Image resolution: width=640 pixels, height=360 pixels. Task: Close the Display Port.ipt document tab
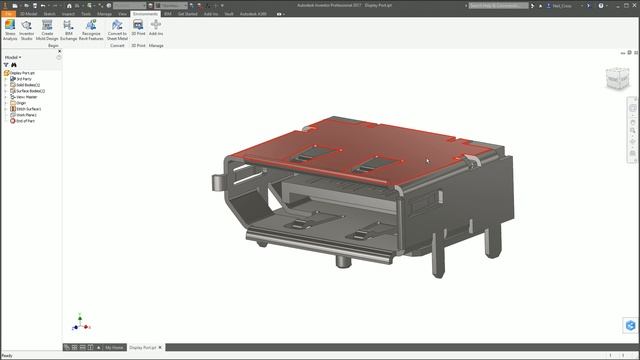[x=160, y=347]
